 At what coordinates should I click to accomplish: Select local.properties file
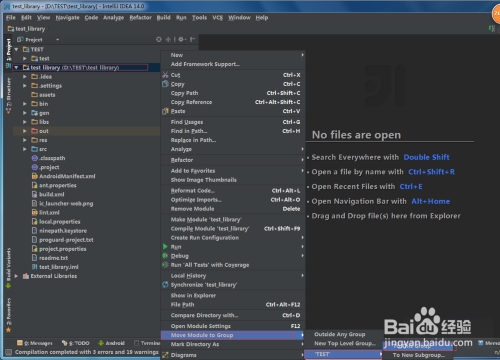click(x=60, y=222)
